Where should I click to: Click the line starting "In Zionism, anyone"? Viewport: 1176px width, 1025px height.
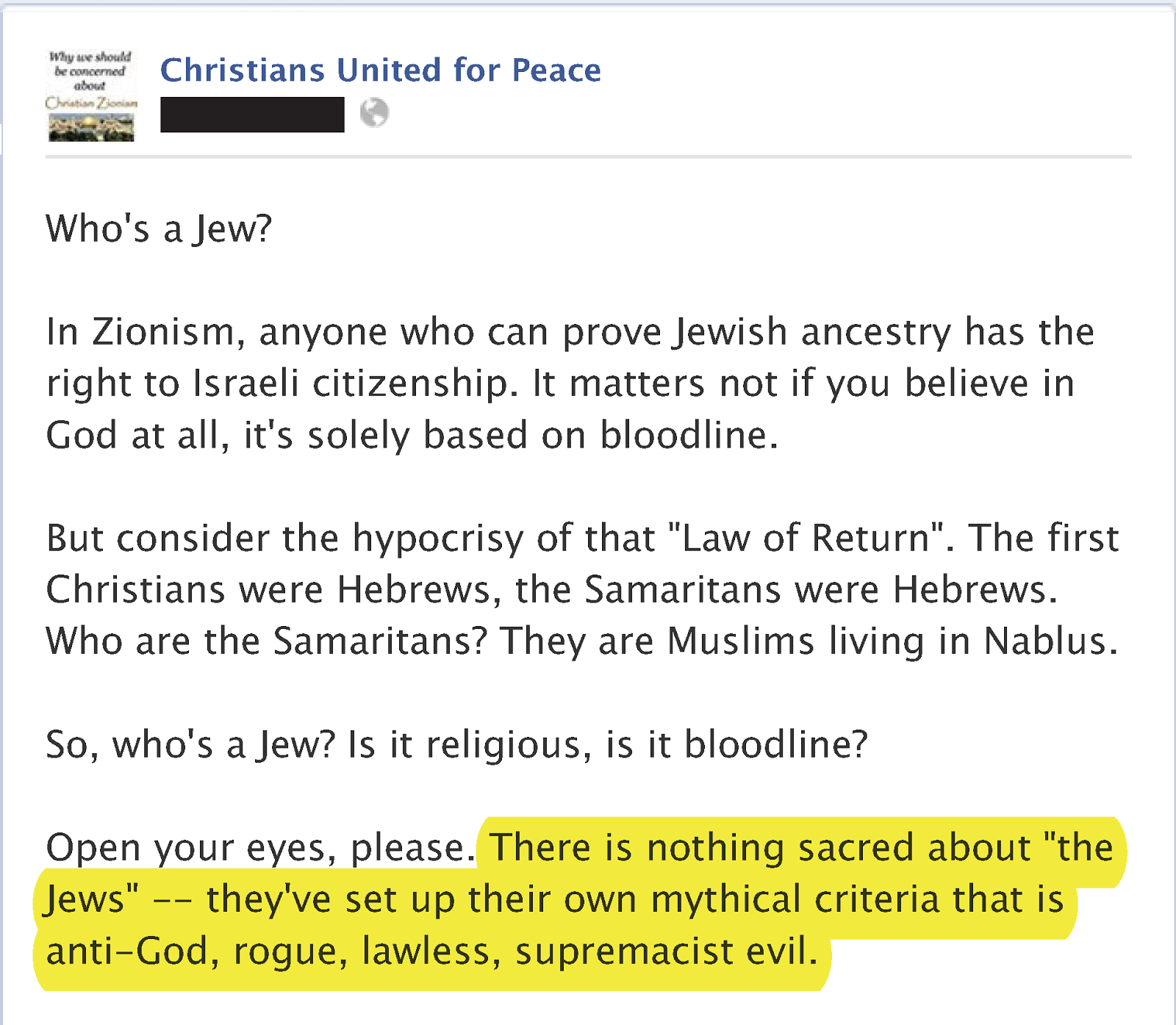[x=570, y=332]
